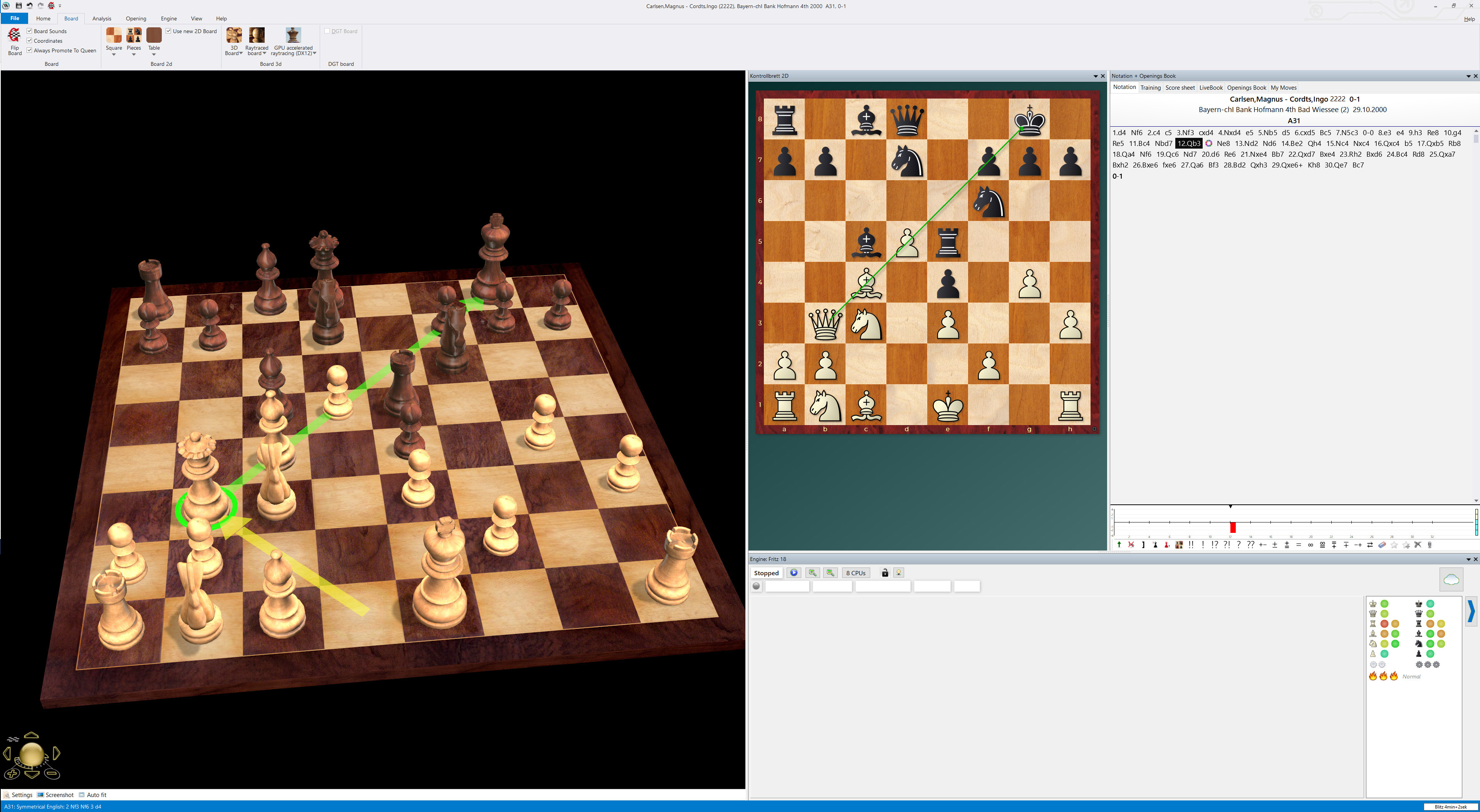This screenshot has width=1480, height=812.
Task: Click the 8 CPUs button
Action: point(856,573)
